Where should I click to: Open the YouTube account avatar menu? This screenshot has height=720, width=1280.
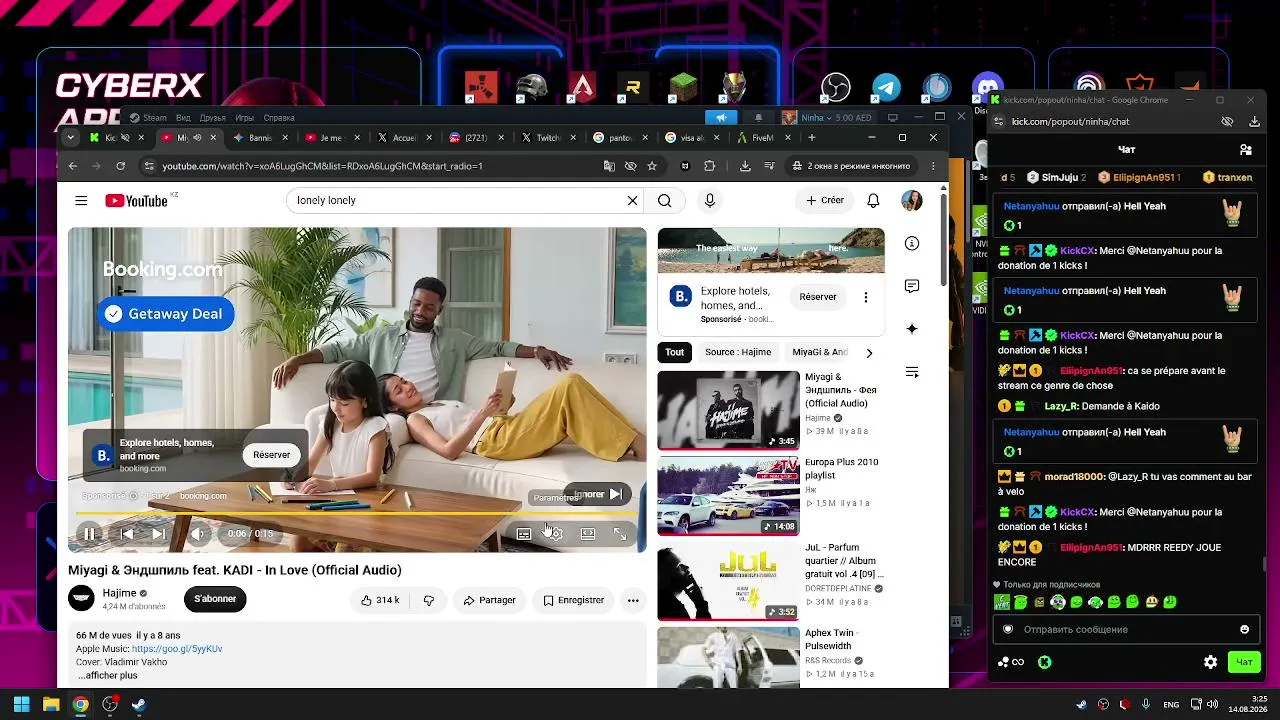(912, 201)
